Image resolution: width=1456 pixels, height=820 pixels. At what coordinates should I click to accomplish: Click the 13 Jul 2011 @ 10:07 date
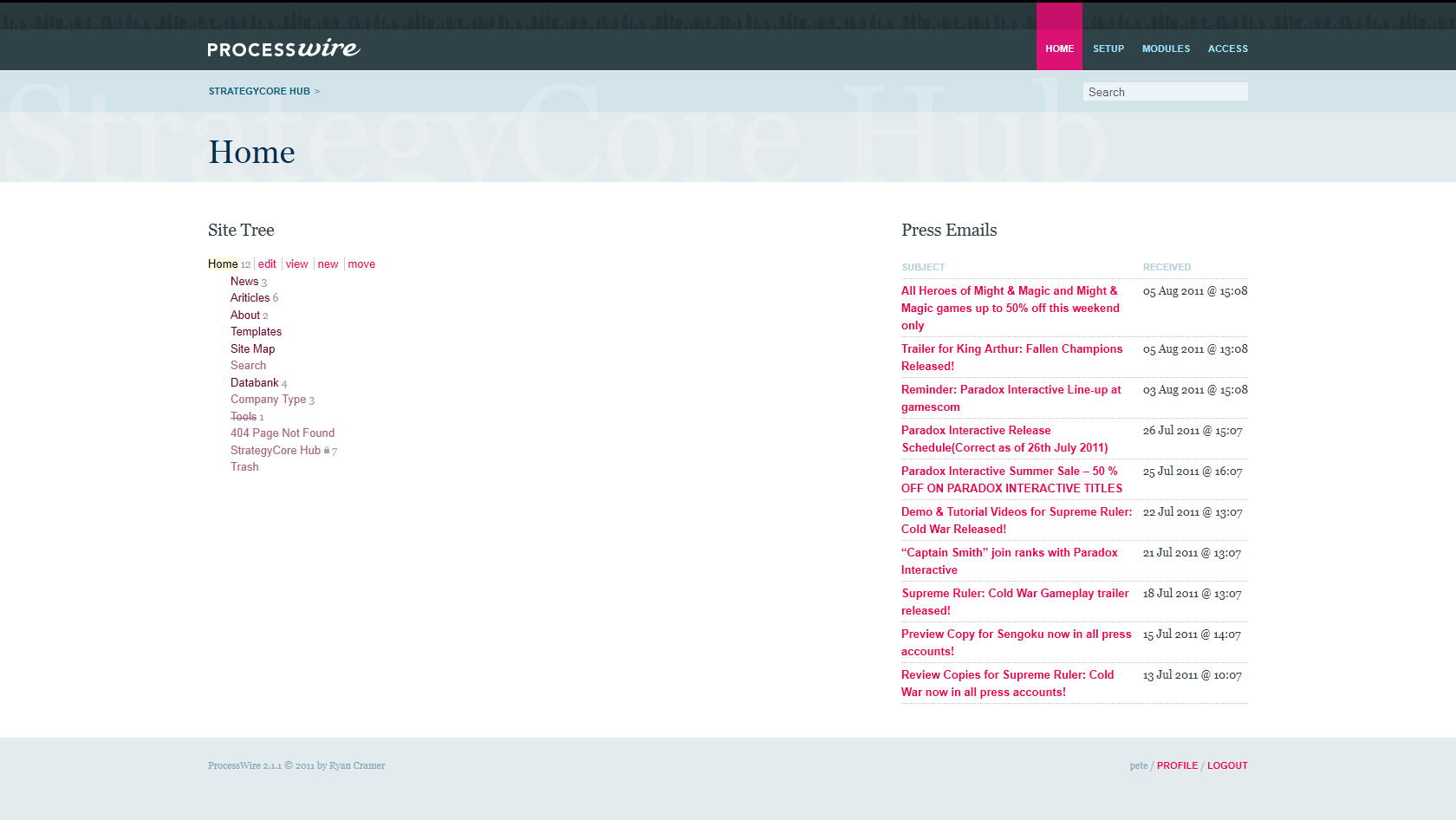coord(1193,675)
